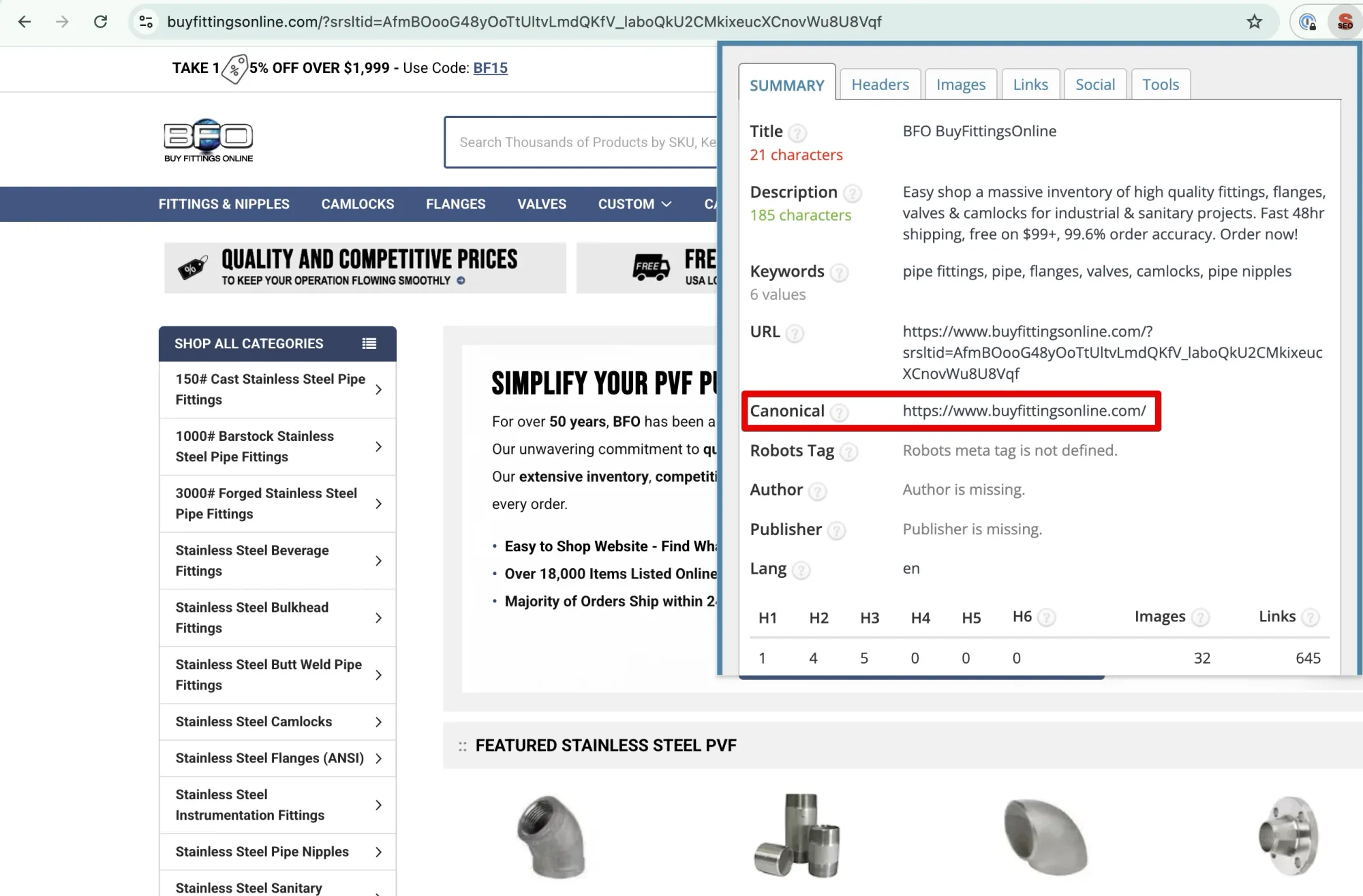This screenshot has height=896, width=1363.
Task: Open Flanges nav item
Action: coord(456,204)
